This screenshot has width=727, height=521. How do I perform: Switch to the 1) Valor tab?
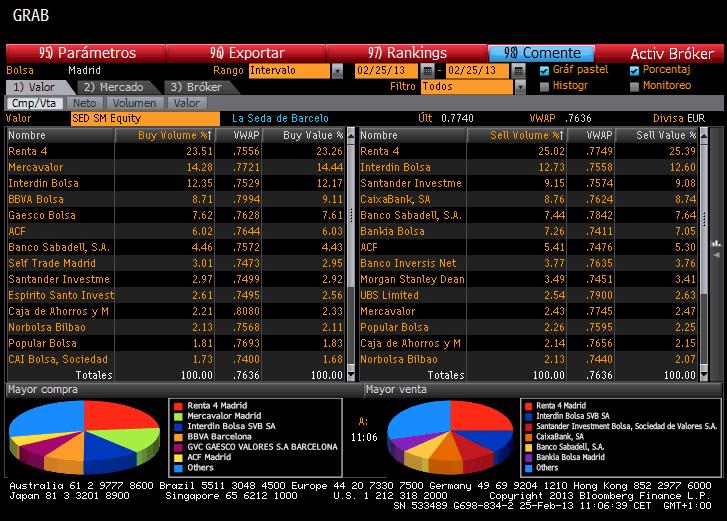click(x=37, y=87)
